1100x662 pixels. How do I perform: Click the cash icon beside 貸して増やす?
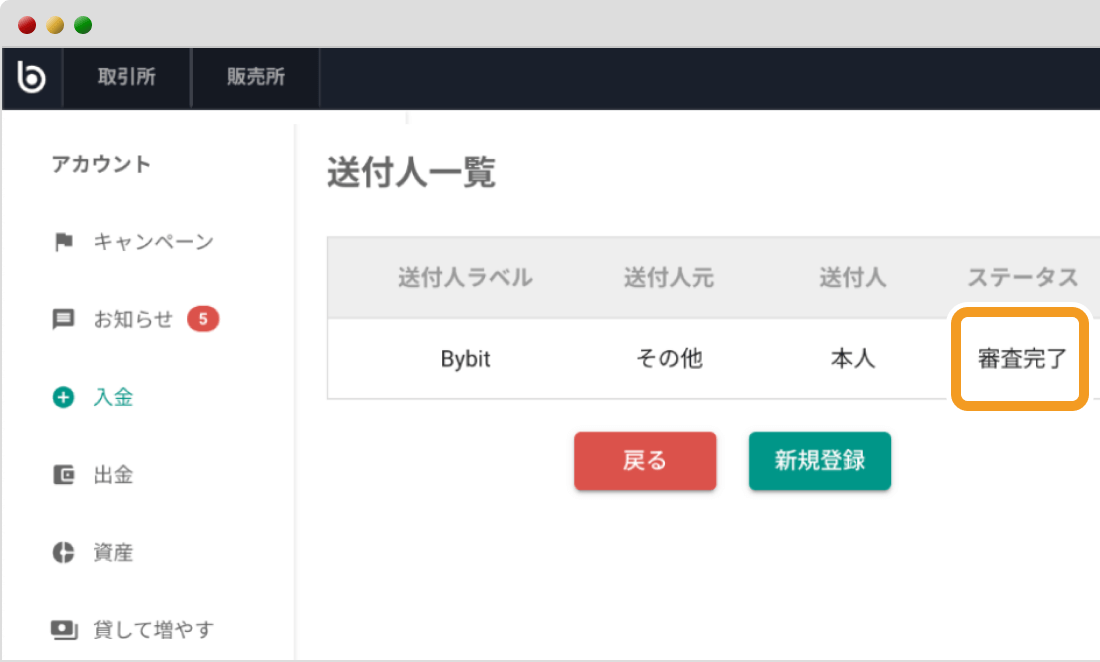tap(63, 630)
